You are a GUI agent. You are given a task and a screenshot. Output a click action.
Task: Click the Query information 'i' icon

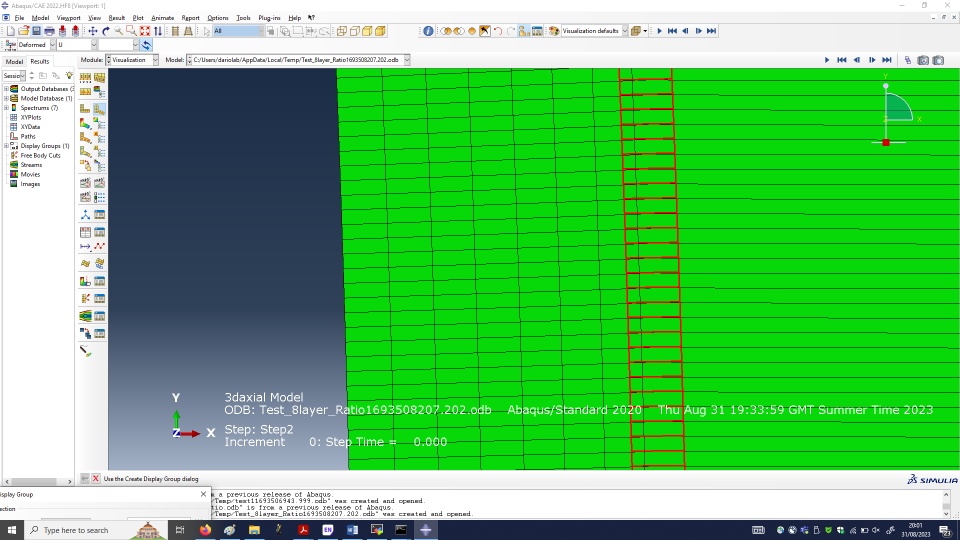coord(428,31)
